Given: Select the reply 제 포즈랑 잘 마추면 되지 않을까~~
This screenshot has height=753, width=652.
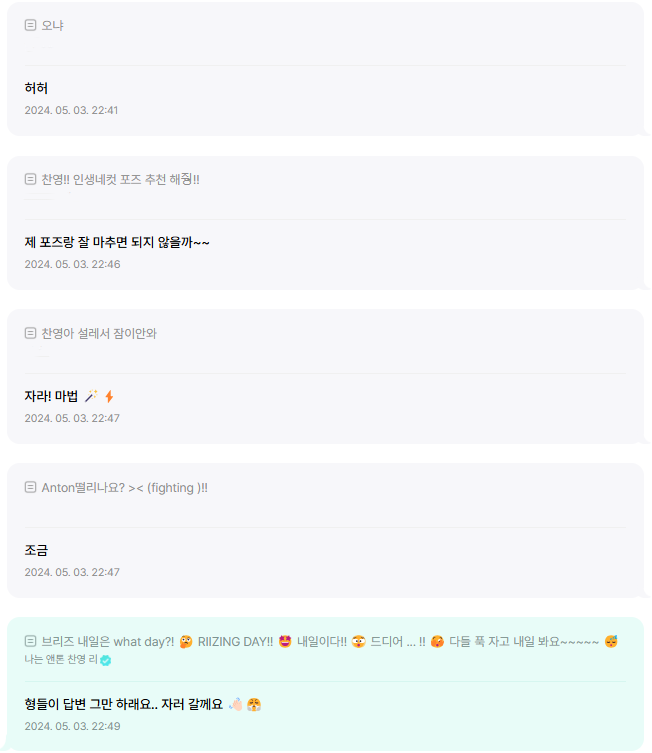Looking at the screenshot, I should (x=117, y=242).
